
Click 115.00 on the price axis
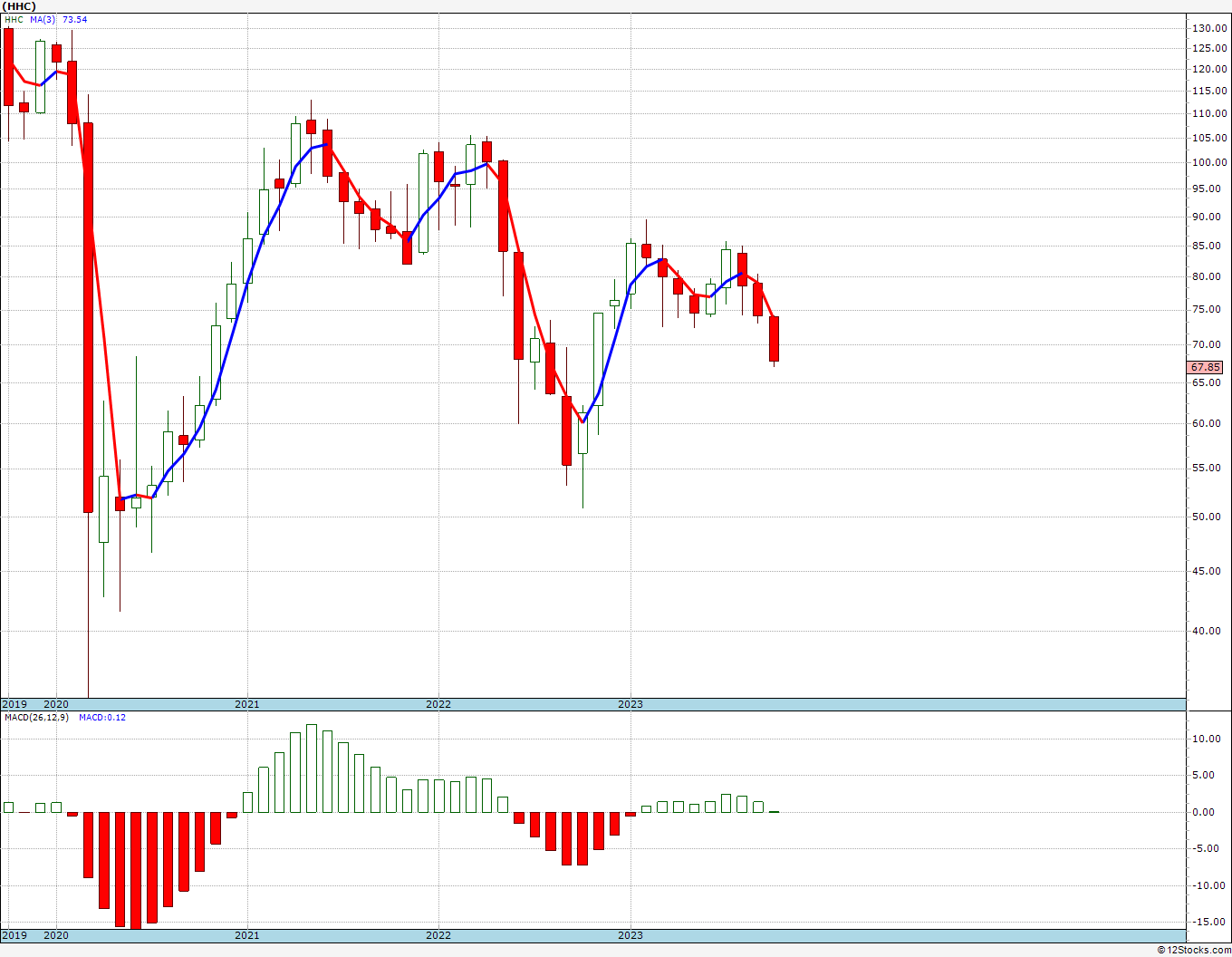coord(1209,91)
